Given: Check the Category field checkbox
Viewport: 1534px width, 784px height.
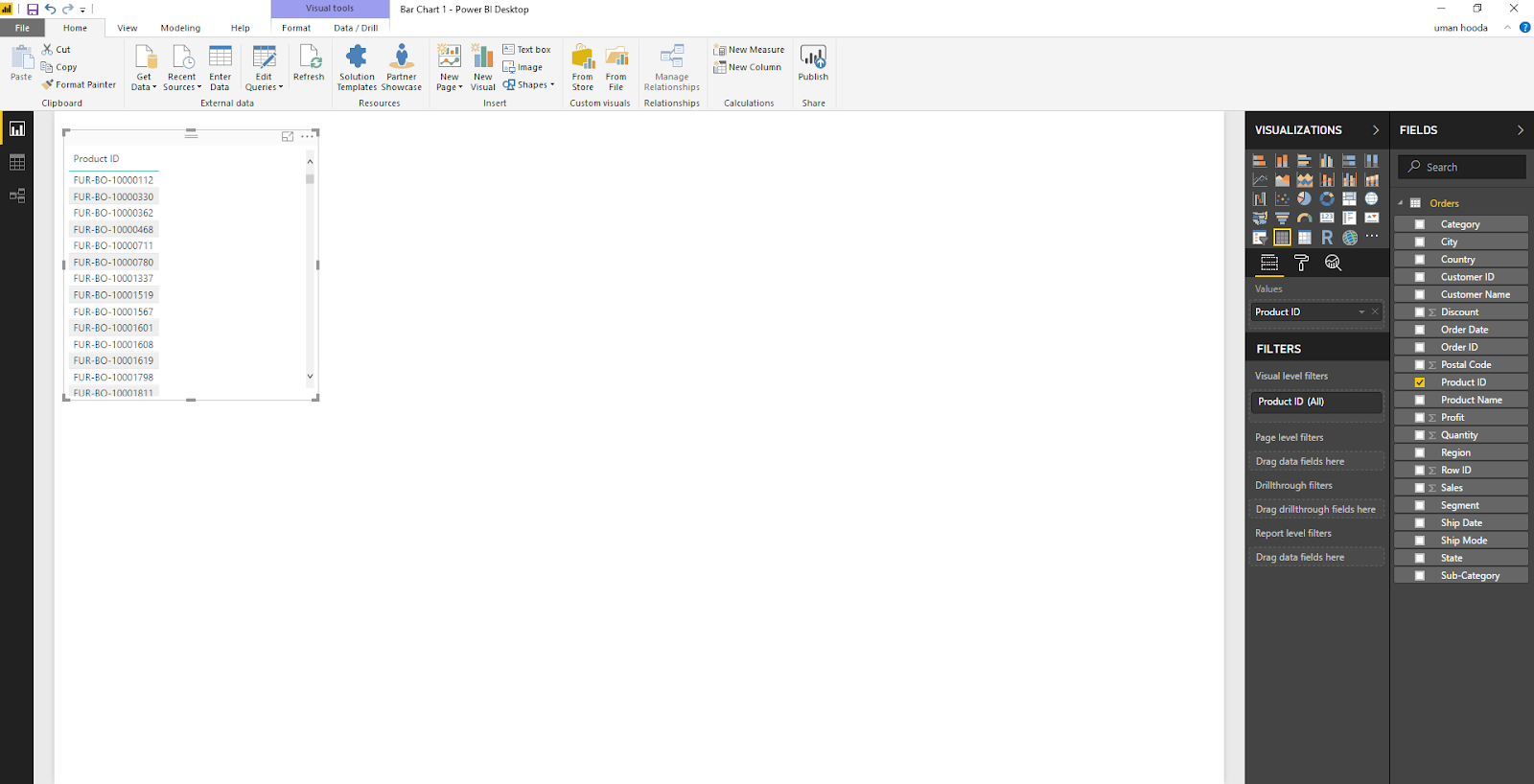Looking at the screenshot, I should [x=1420, y=224].
